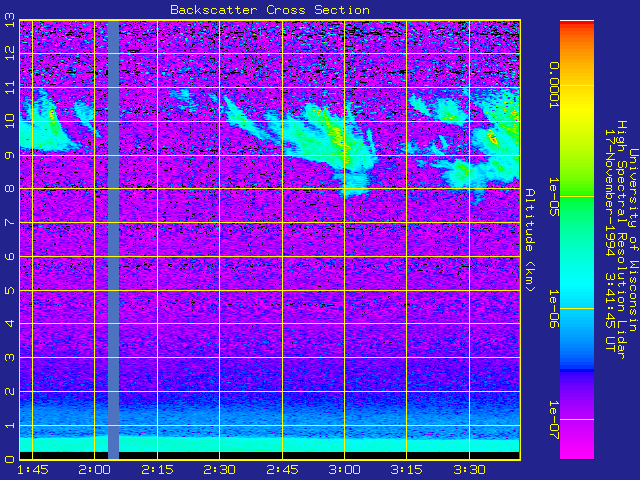Image resolution: width=640 pixels, height=480 pixels.
Task: Select altitude tick label 9
Action: pos(10,155)
